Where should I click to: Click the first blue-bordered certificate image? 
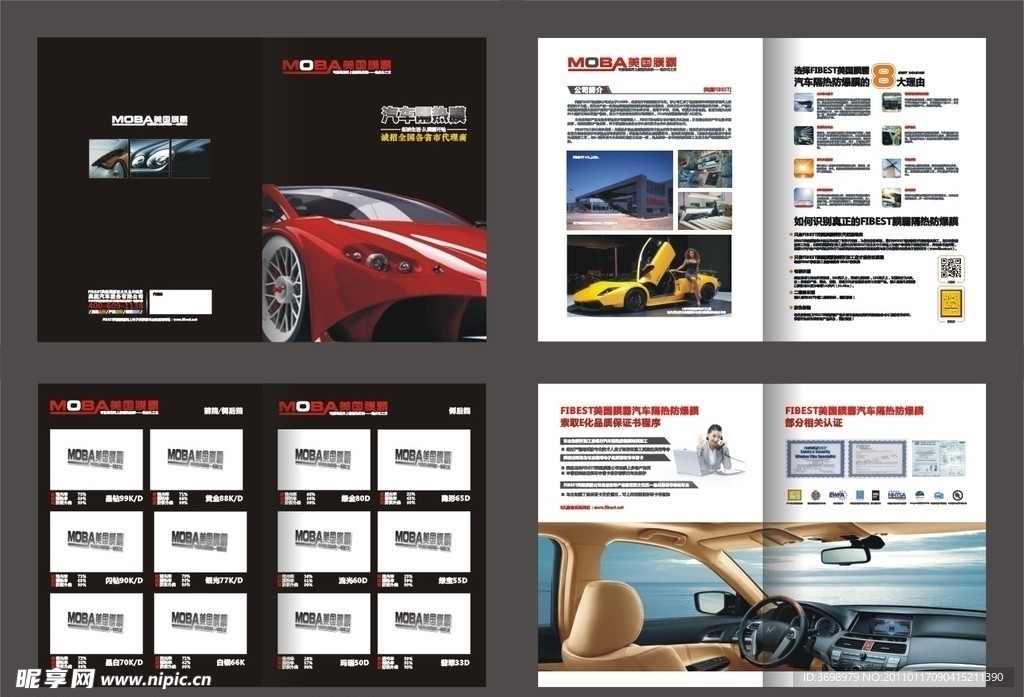(815, 459)
